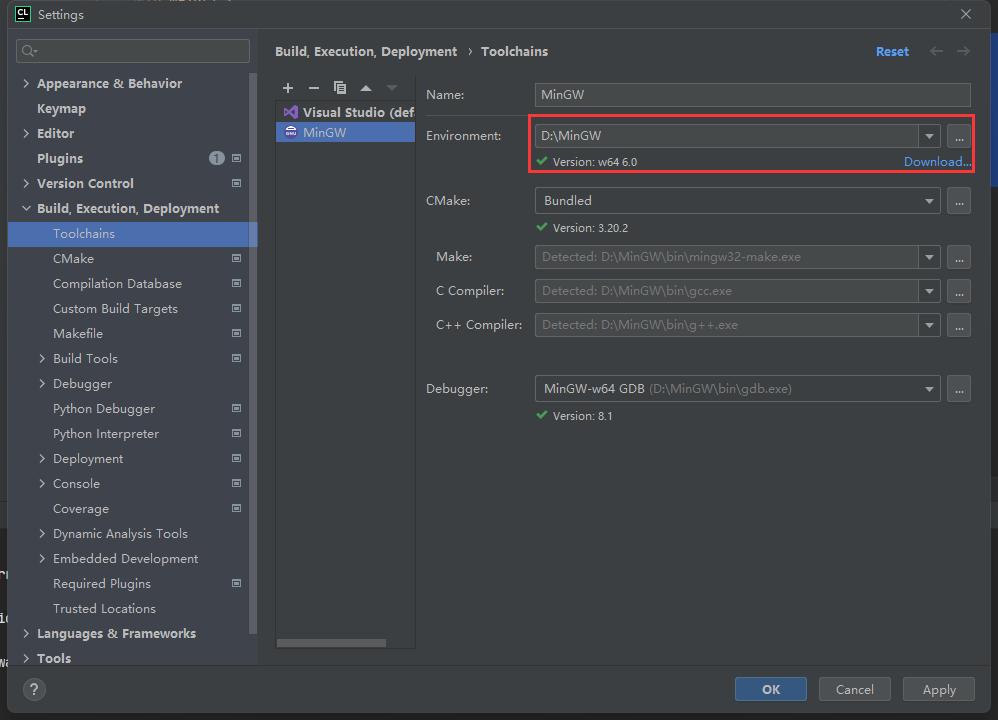Click the Download link for MinGW

937,162
